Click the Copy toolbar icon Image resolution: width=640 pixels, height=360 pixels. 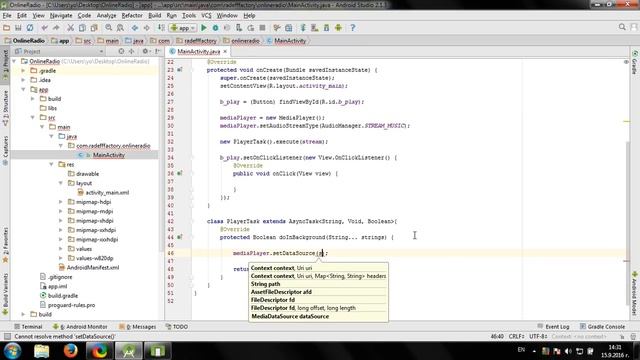point(82,28)
